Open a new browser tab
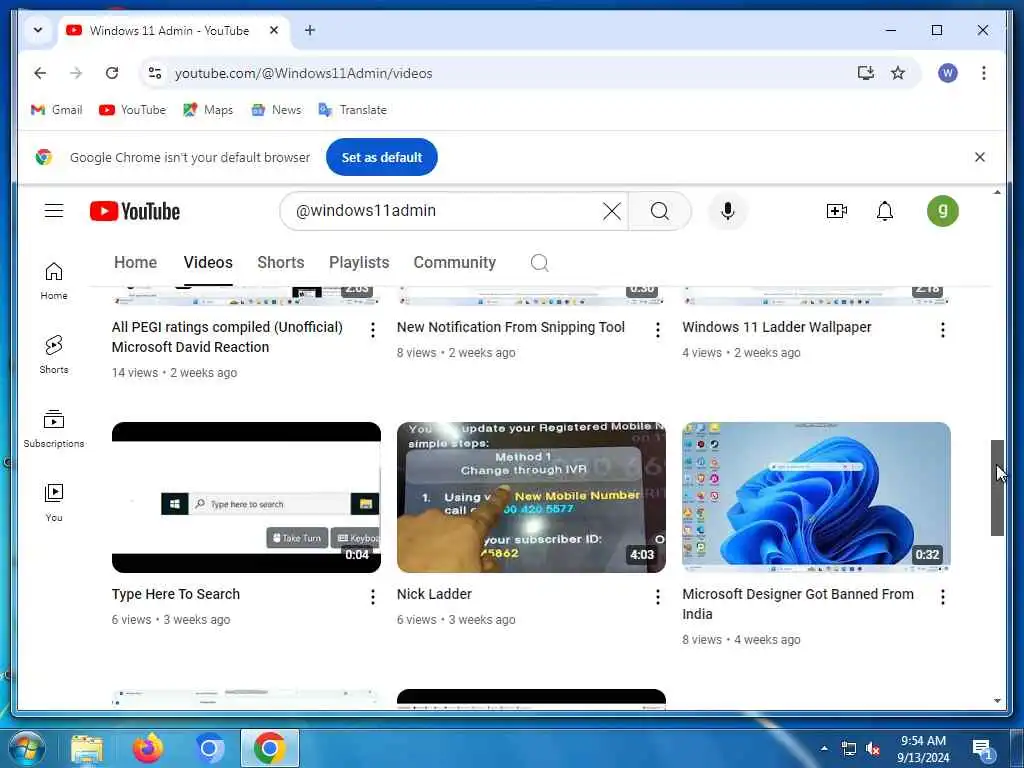Screen dimensions: 1024x768 (310, 30)
